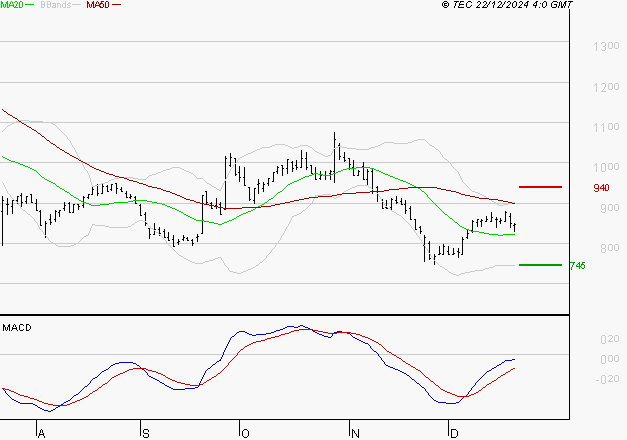The image size is (627, 440).
Task: Click the 1300 price axis label
Action: point(606,46)
